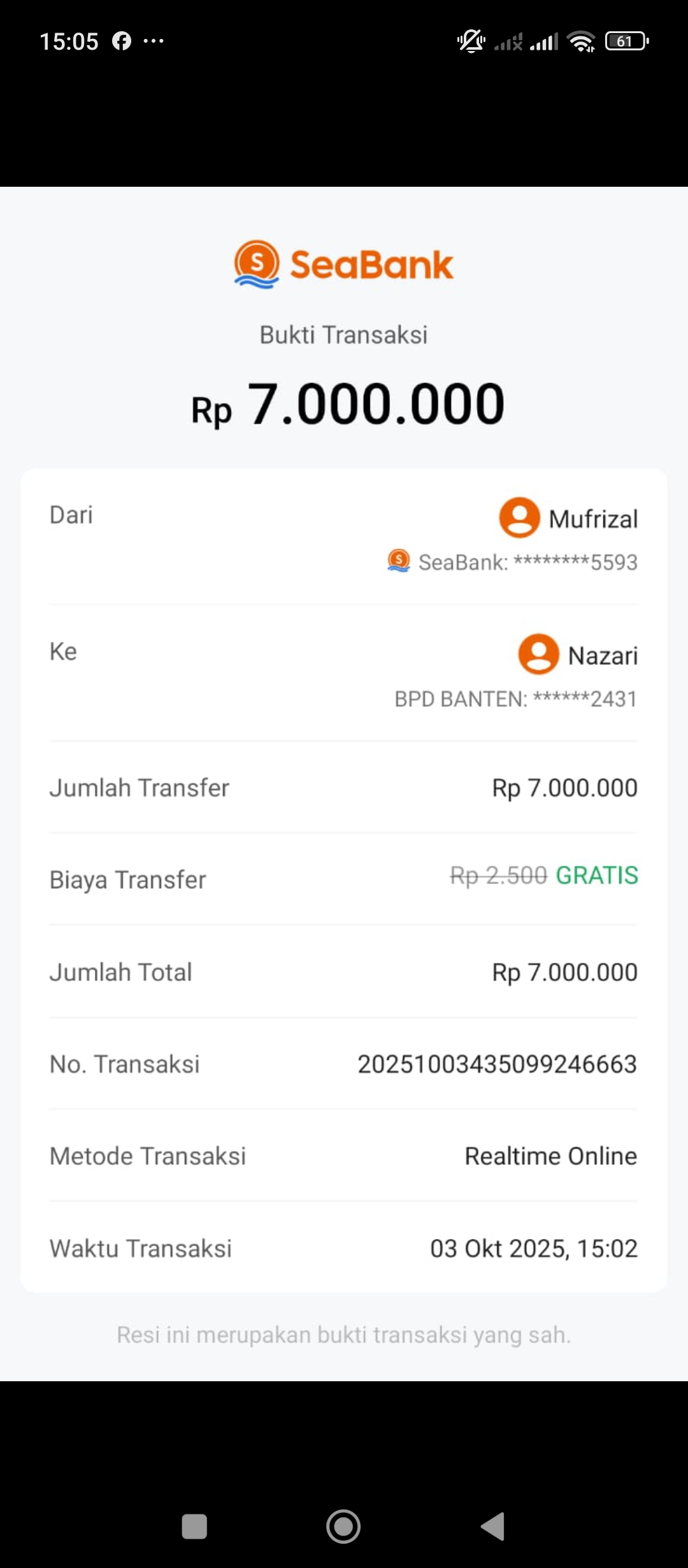Tap the sender avatar beside Mufrizal
The image size is (688, 1568).
[x=519, y=517]
